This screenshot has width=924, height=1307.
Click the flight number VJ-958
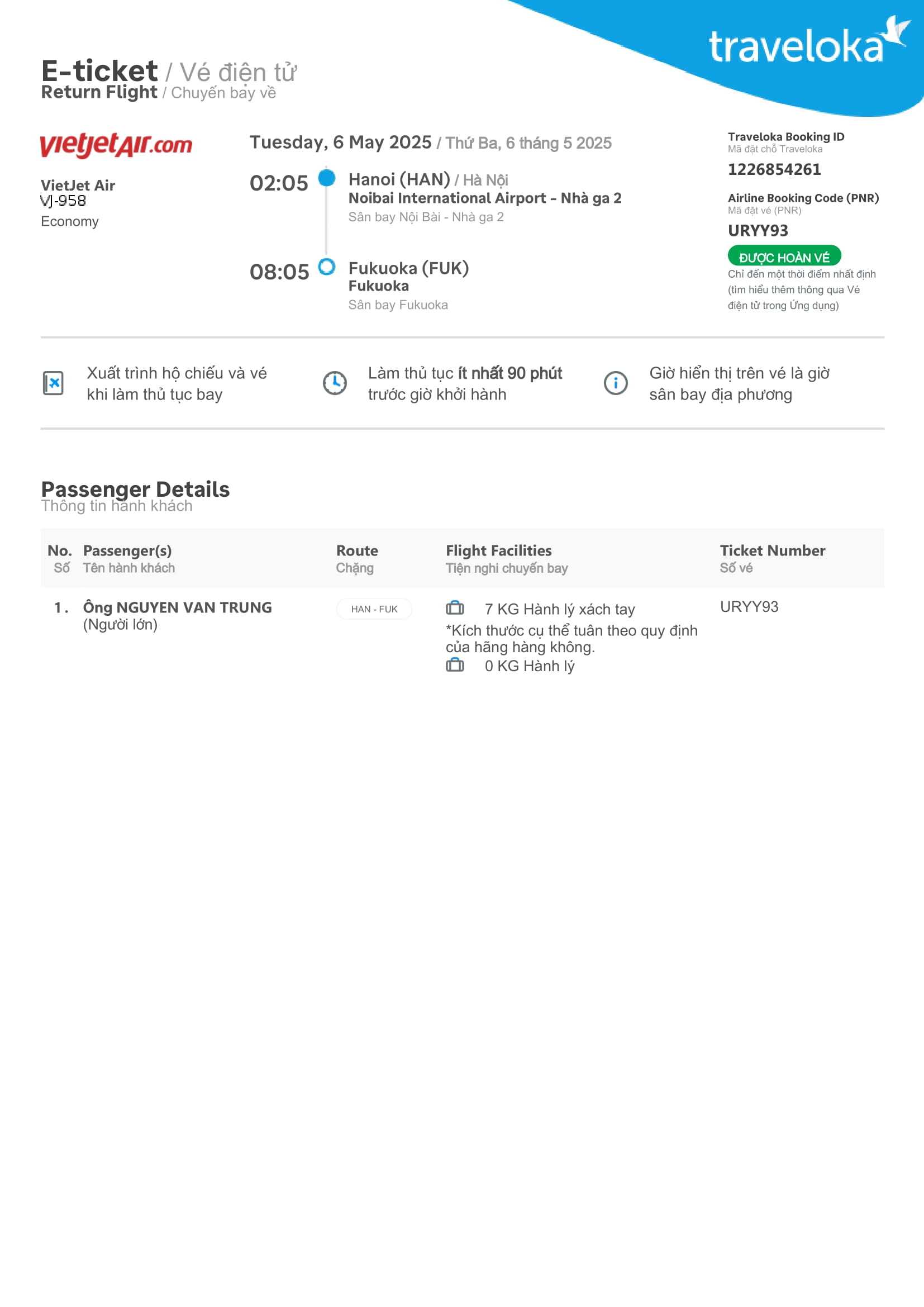[x=63, y=201]
